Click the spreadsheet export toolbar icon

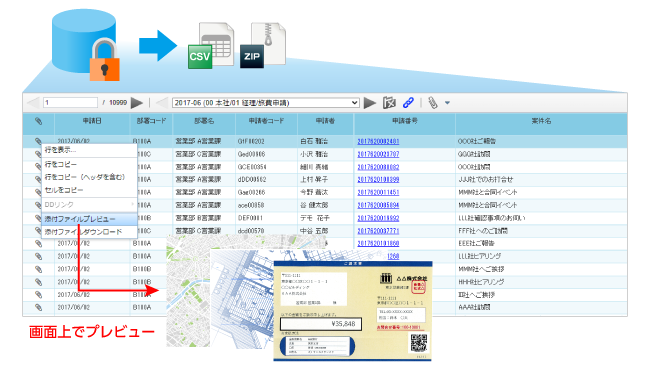389,103
